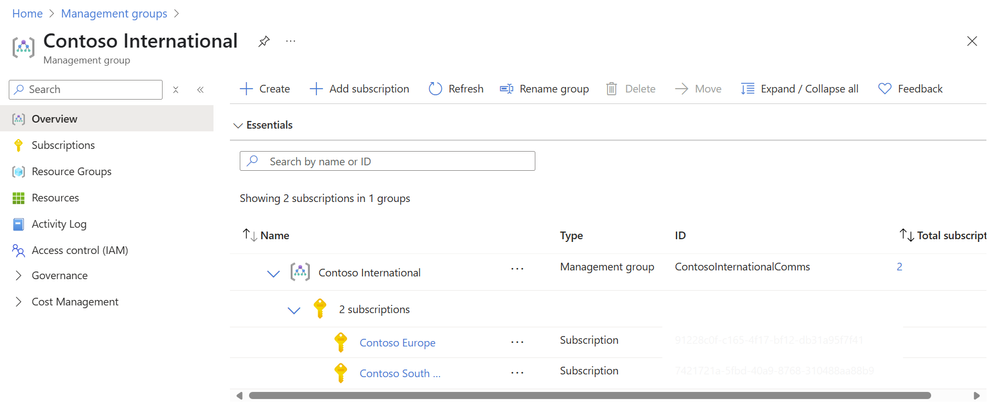
Task: Open the ellipsis menu beside the page title
Action: [291, 41]
